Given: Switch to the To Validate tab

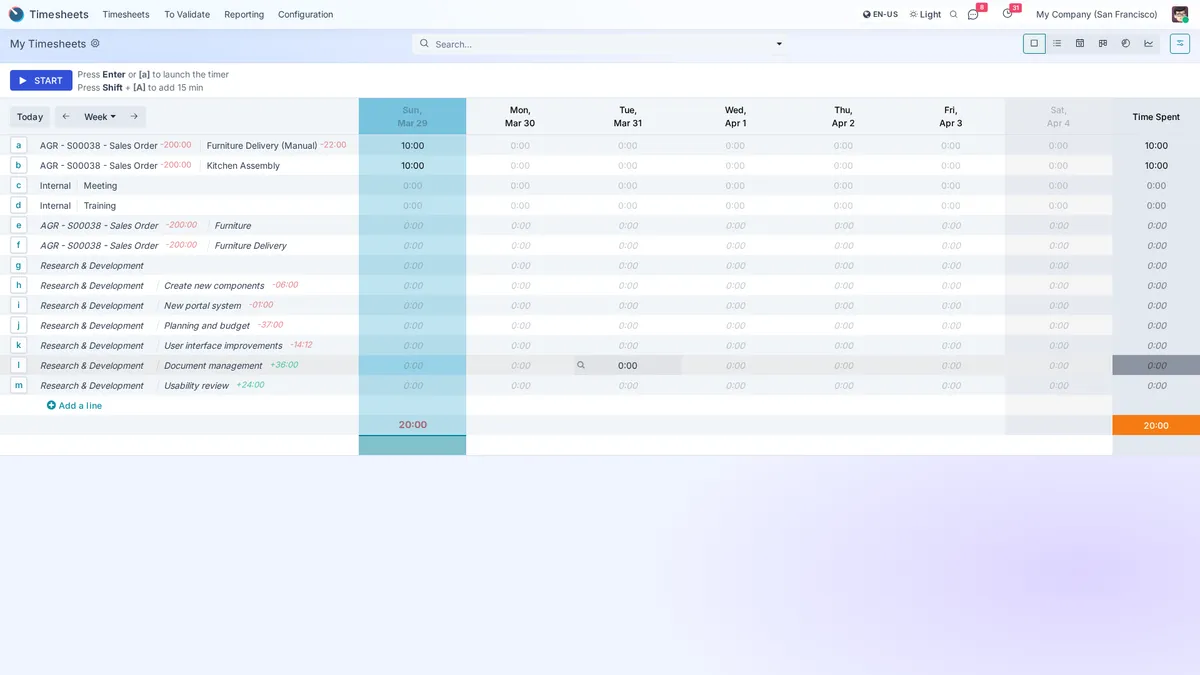Looking at the screenshot, I should [x=187, y=14].
